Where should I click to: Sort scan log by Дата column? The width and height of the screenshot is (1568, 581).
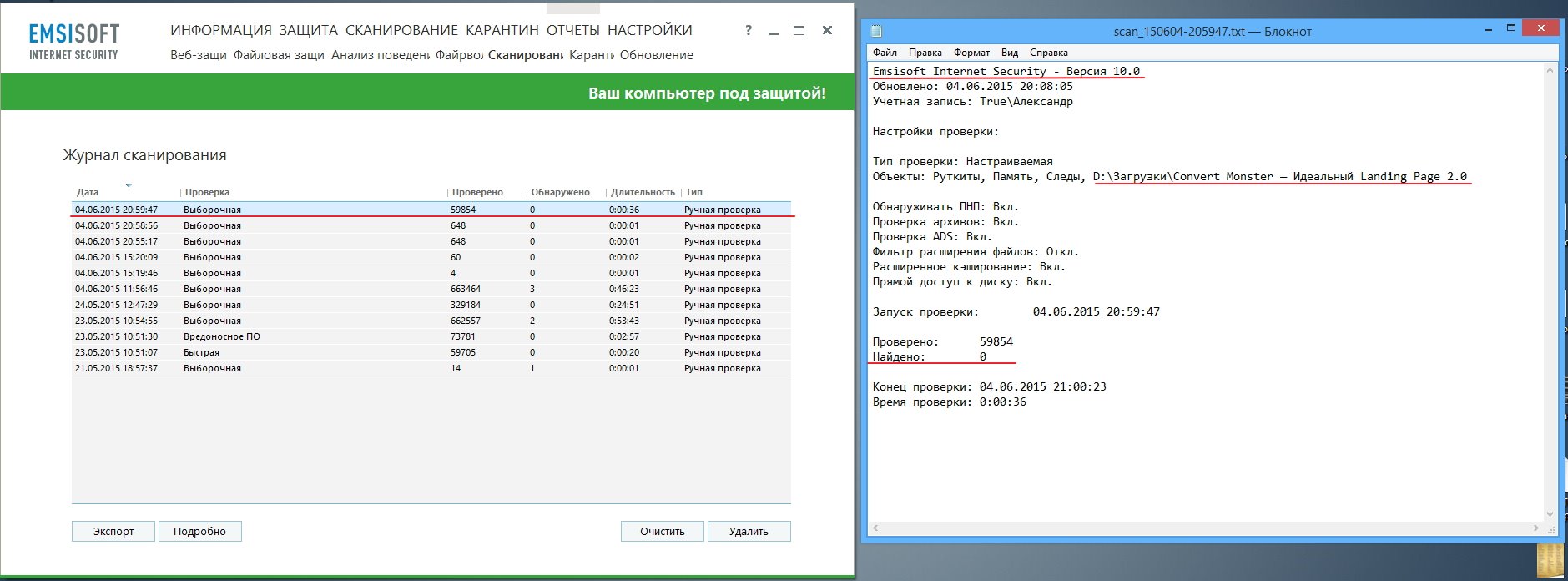point(88,192)
